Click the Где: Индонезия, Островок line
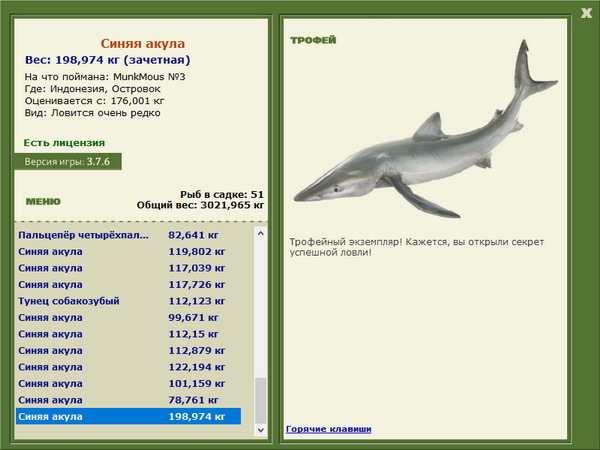600x450 pixels. tap(93, 89)
